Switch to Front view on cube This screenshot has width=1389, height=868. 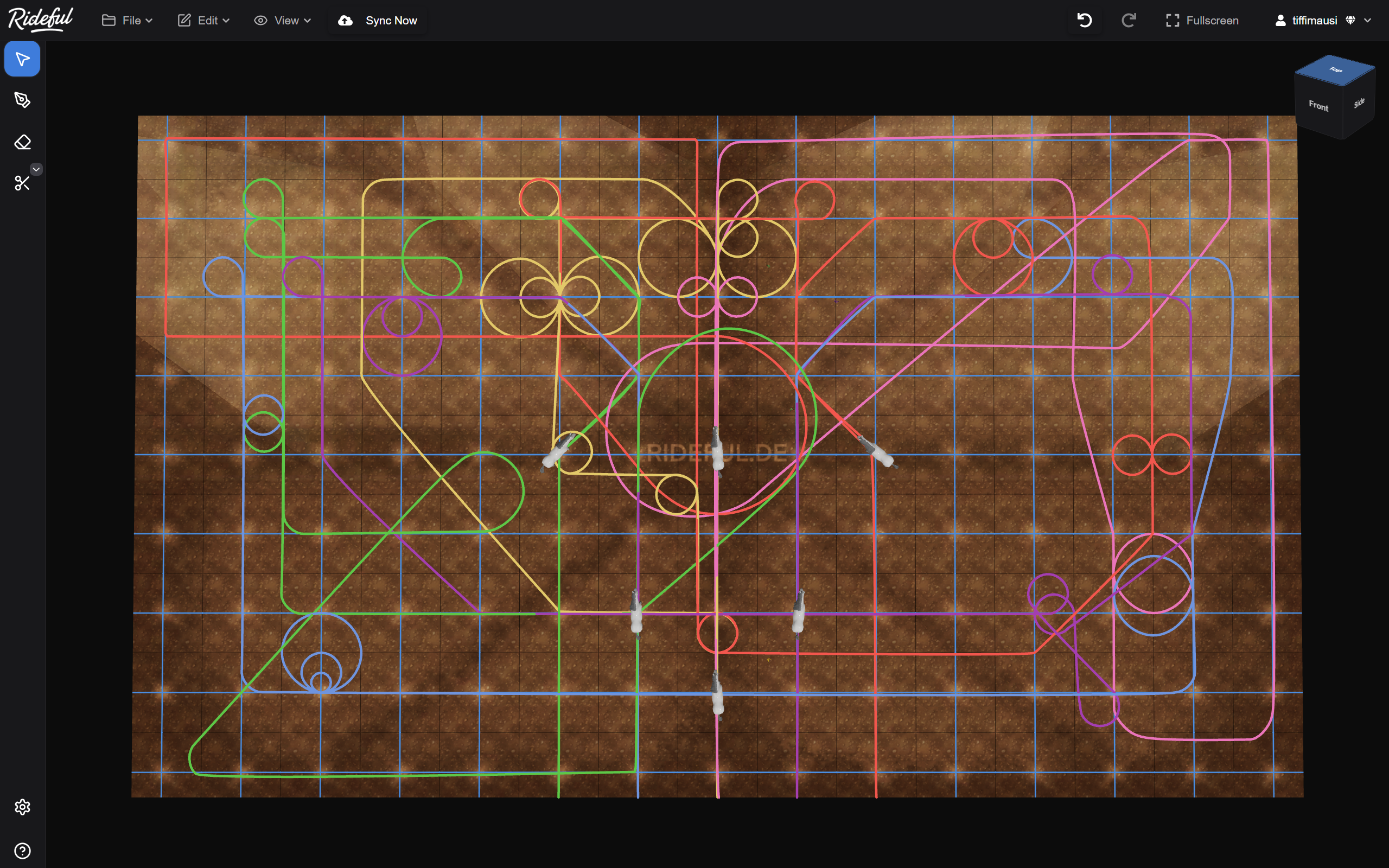(1318, 106)
